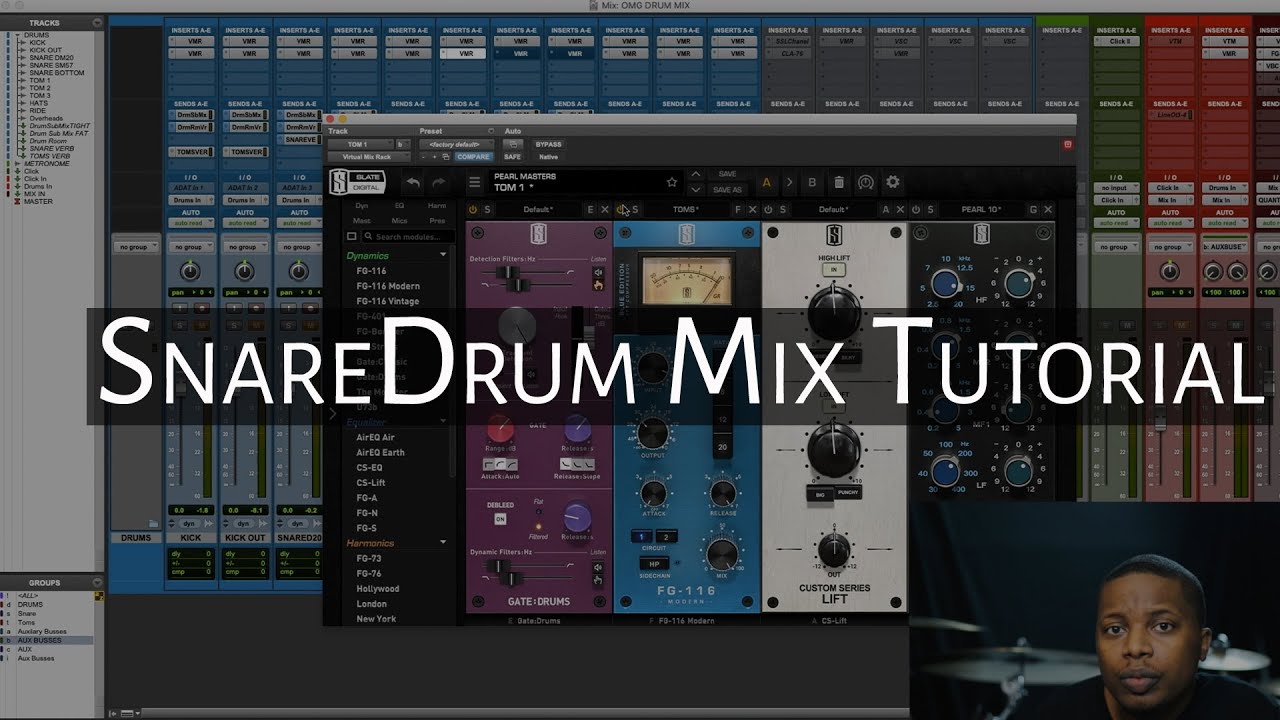Click the SAFE button
The image size is (1280, 720).
coord(512,157)
